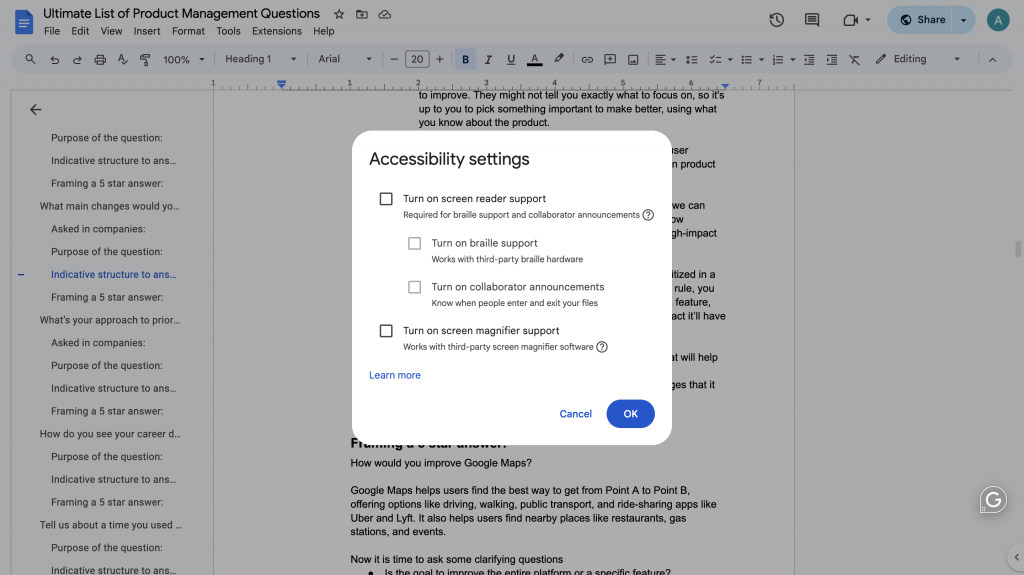The width and height of the screenshot is (1024, 575).
Task: Close the outline with back arrow
Action: click(x=36, y=110)
